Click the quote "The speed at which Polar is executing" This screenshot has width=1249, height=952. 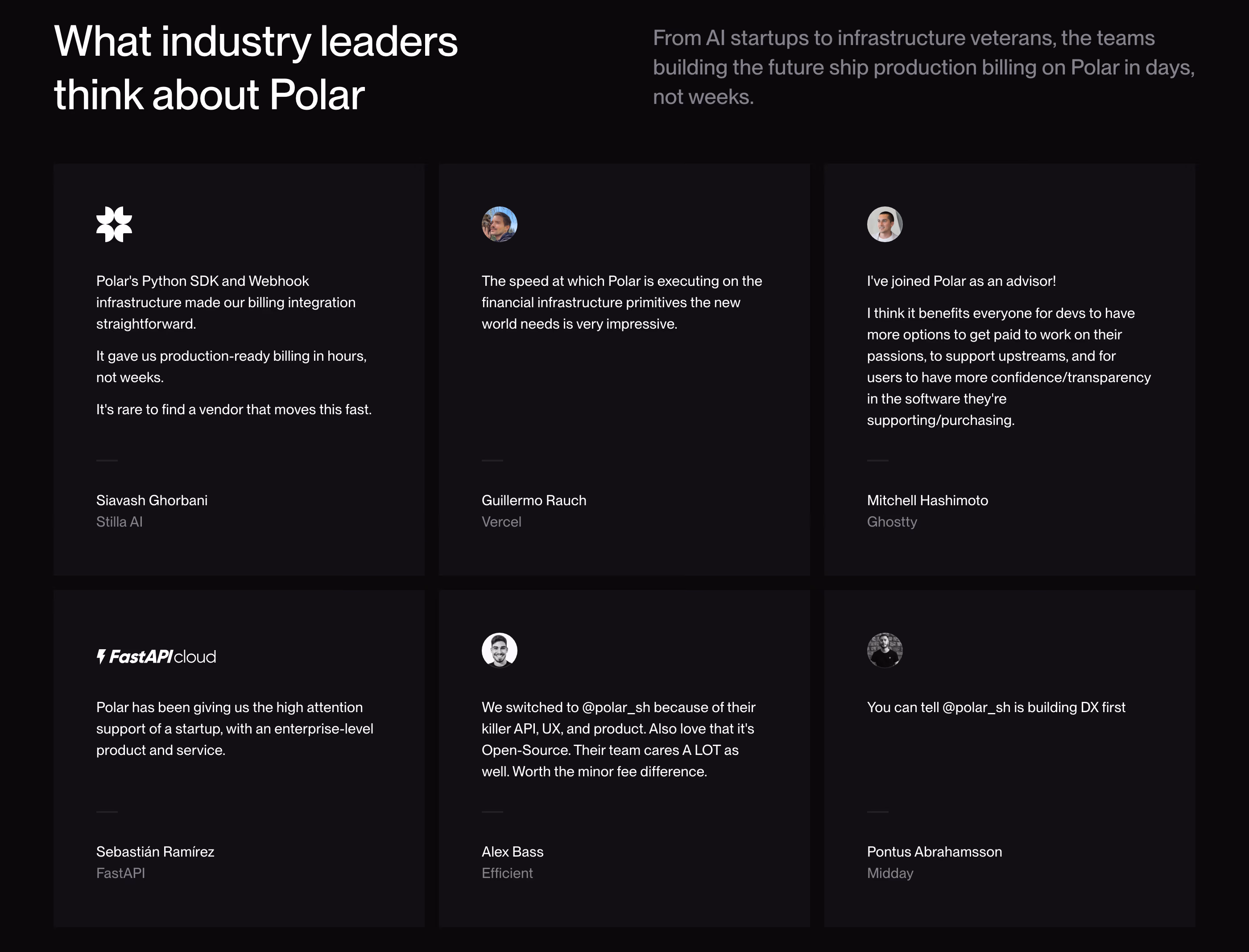pos(622,303)
